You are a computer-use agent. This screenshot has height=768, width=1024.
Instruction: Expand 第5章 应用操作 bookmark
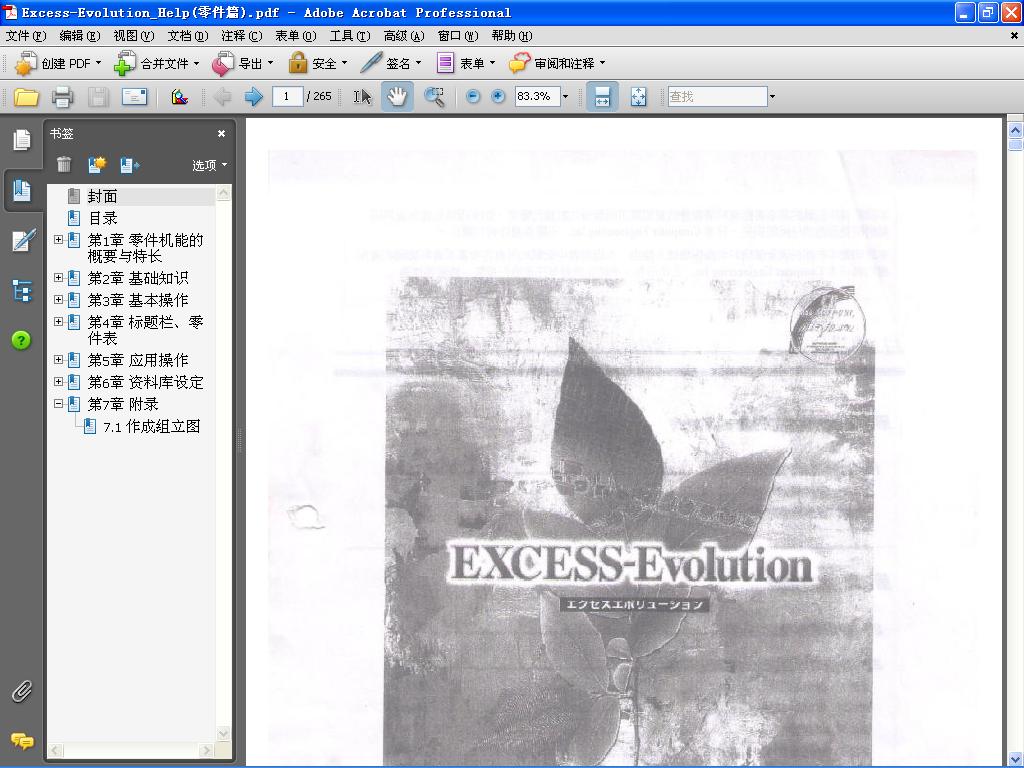tap(58, 360)
